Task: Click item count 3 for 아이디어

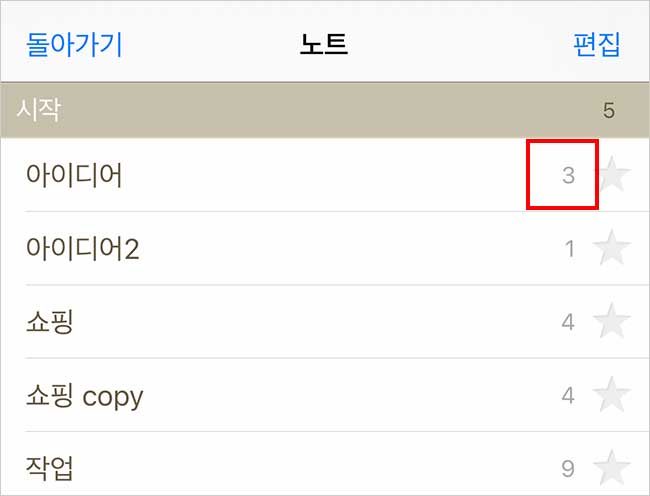Action: coord(568,176)
